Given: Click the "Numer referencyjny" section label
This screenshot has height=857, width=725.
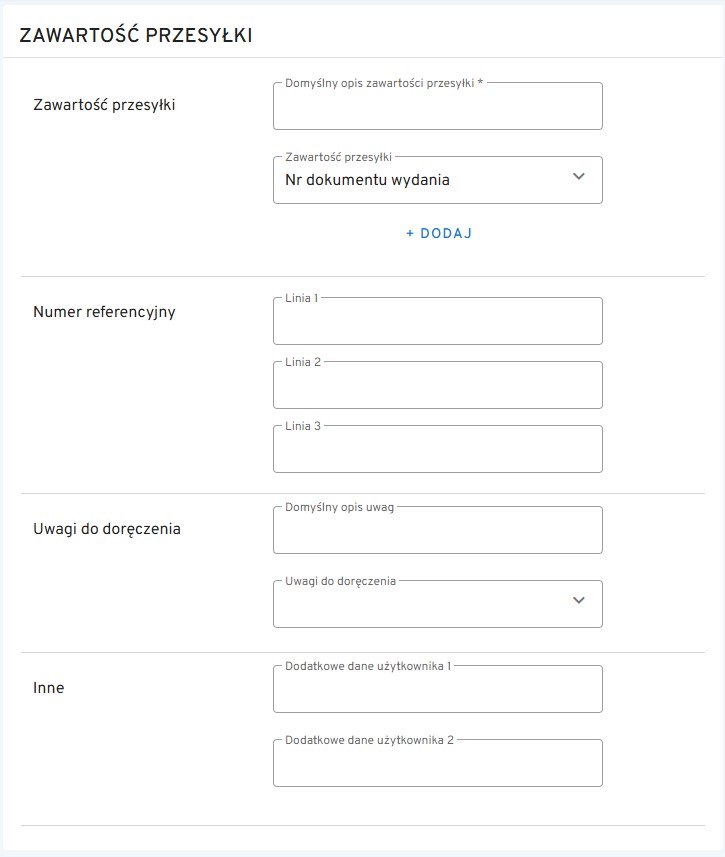Looking at the screenshot, I should point(104,312).
